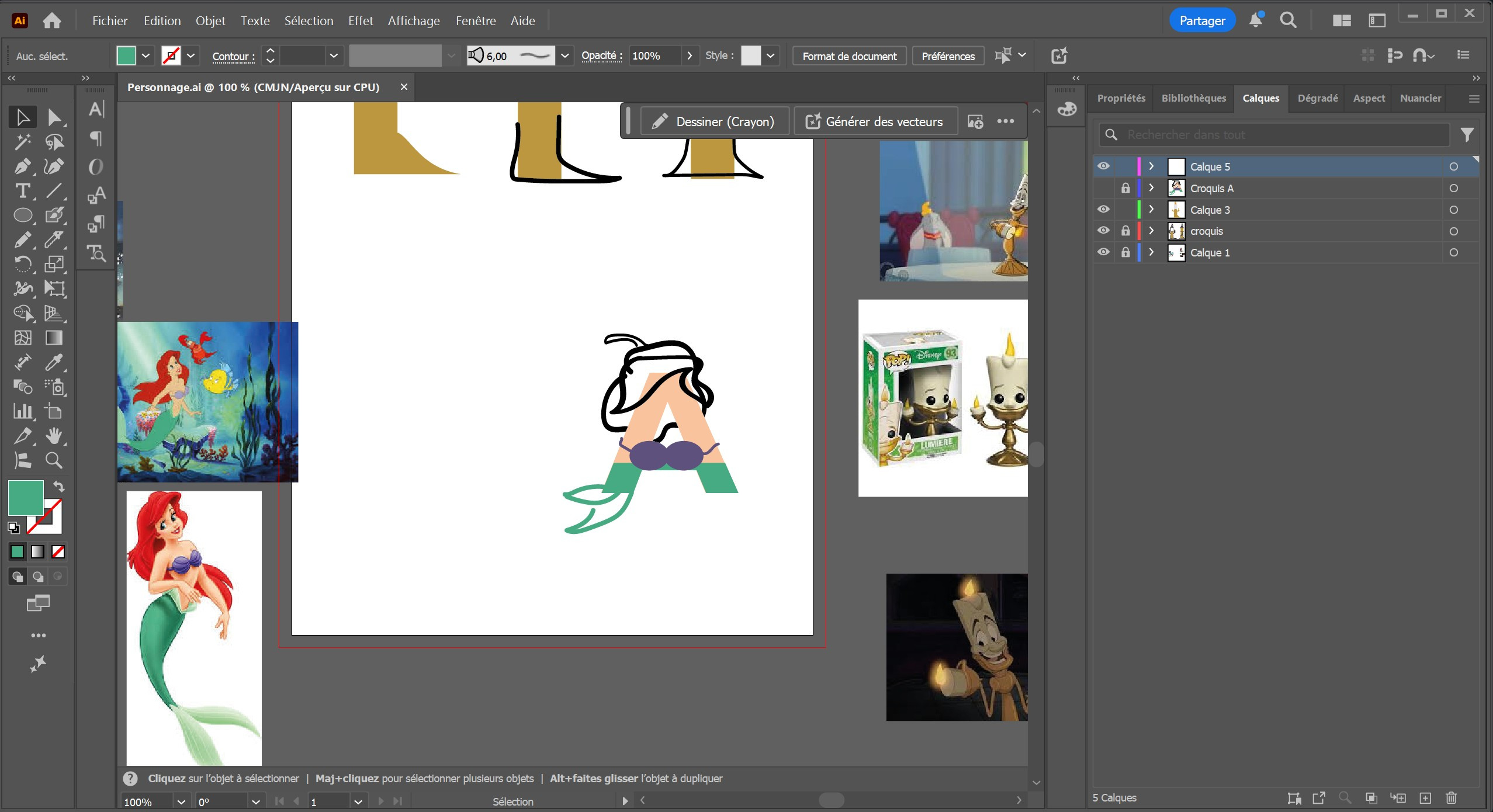The width and height of the screenshot is (1493, 812).
Task: Click the trash icon to delete layer
Action: point(1451,798)
